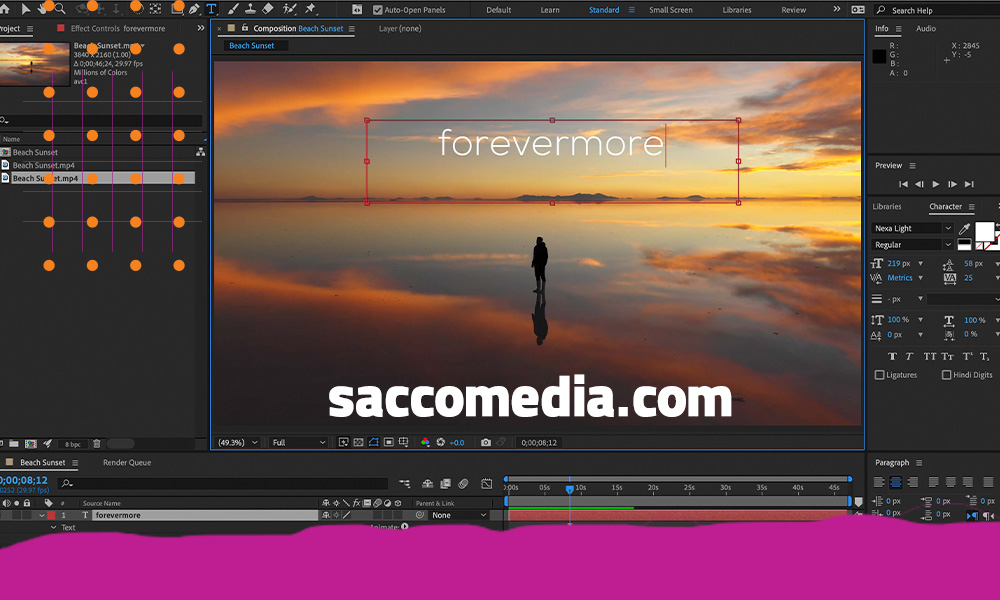Image resolution: width=1000 pixels, height=600 pixels.
Task: Switch to the Libraries panel tab
Action: (x=886, y=207)
